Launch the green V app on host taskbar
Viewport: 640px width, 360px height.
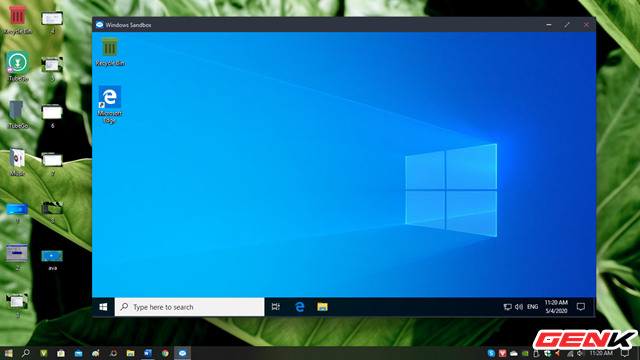(44, 353)
